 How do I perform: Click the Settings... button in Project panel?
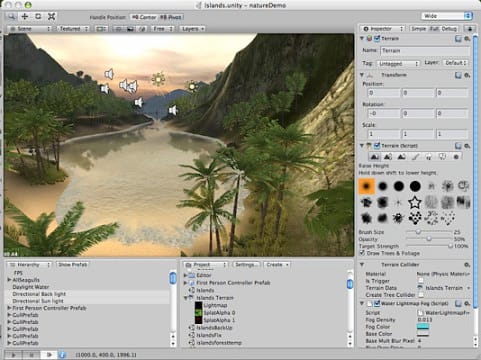point(246,265)
